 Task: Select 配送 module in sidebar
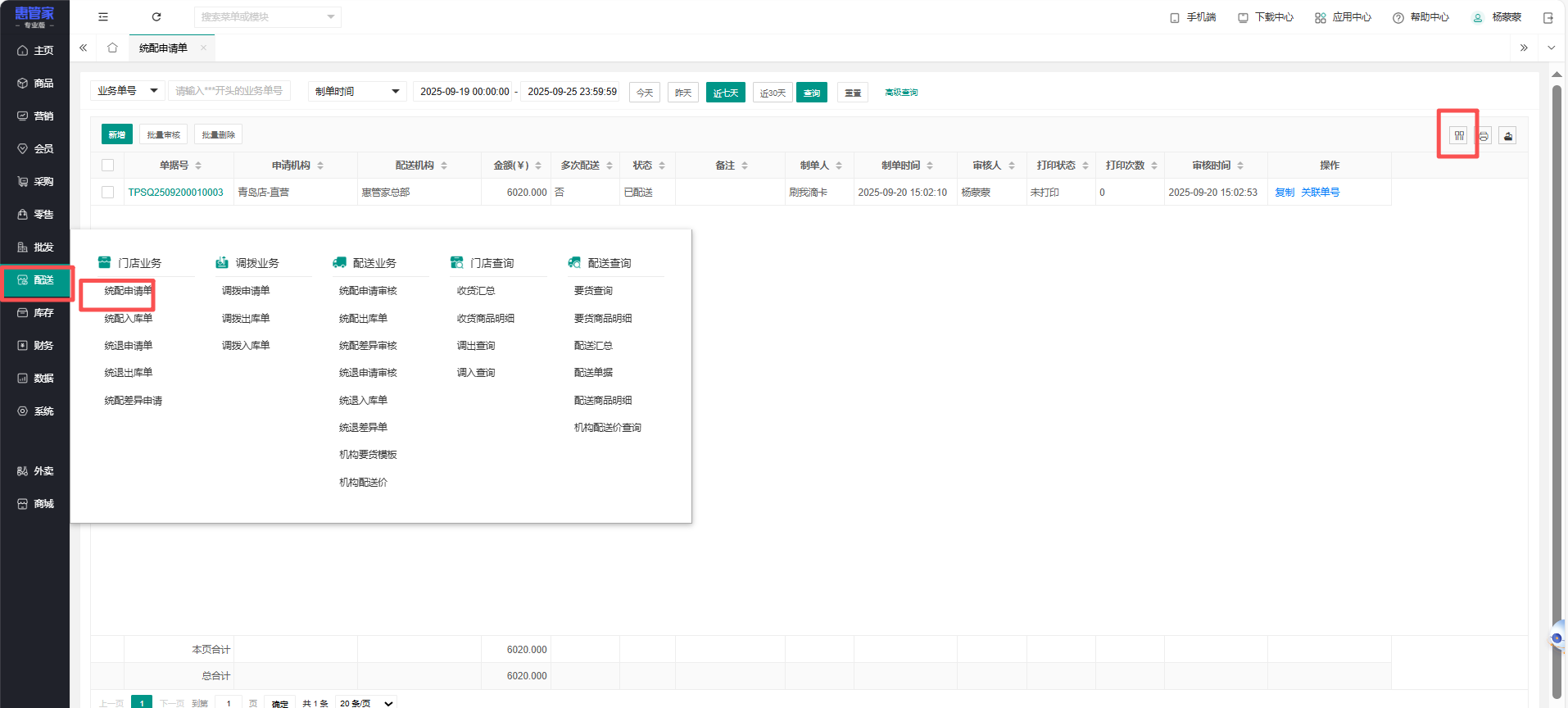pos(35,280)
